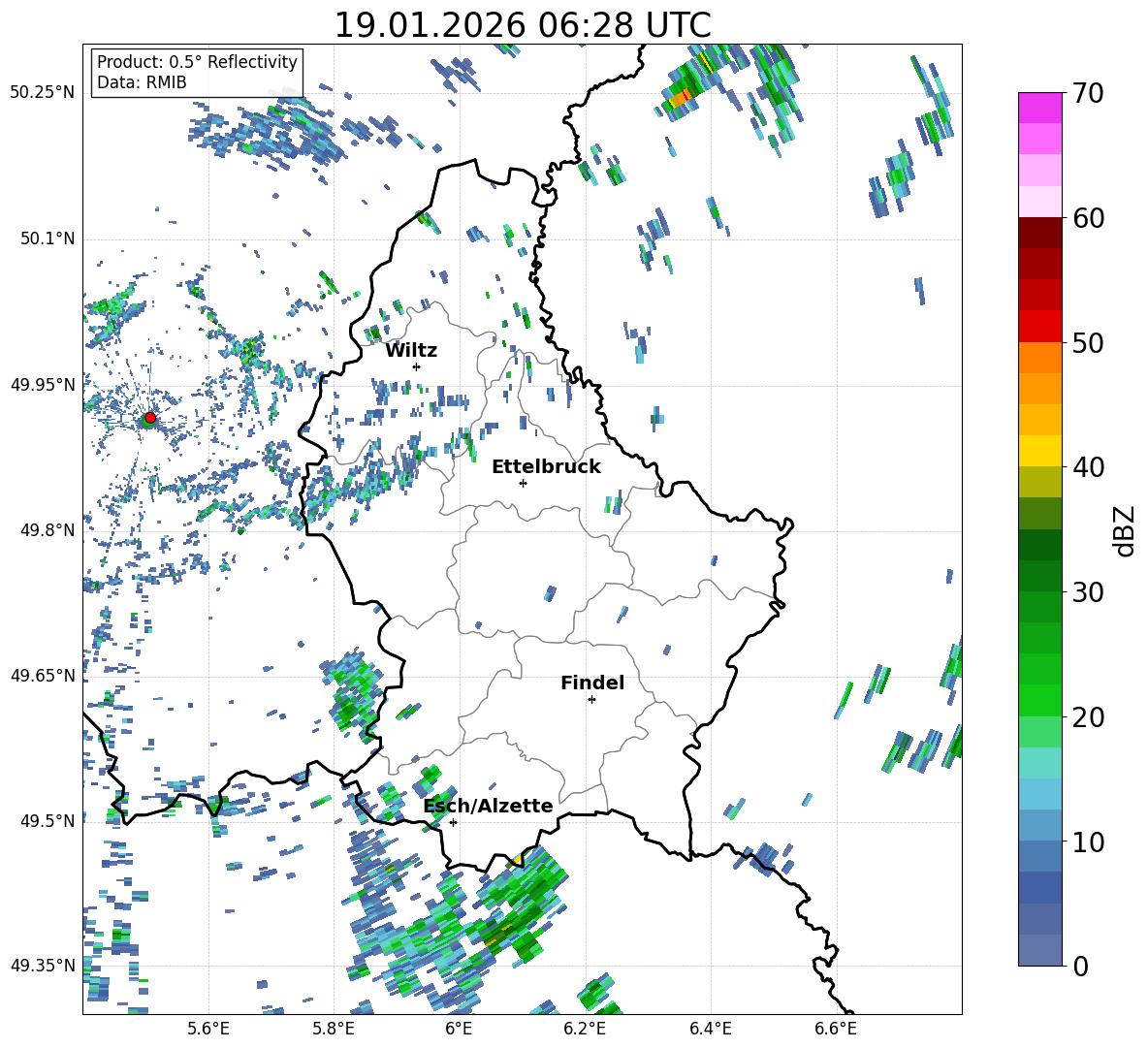
Task: Click the Wiltz city label
Action: tap(411, 351)
